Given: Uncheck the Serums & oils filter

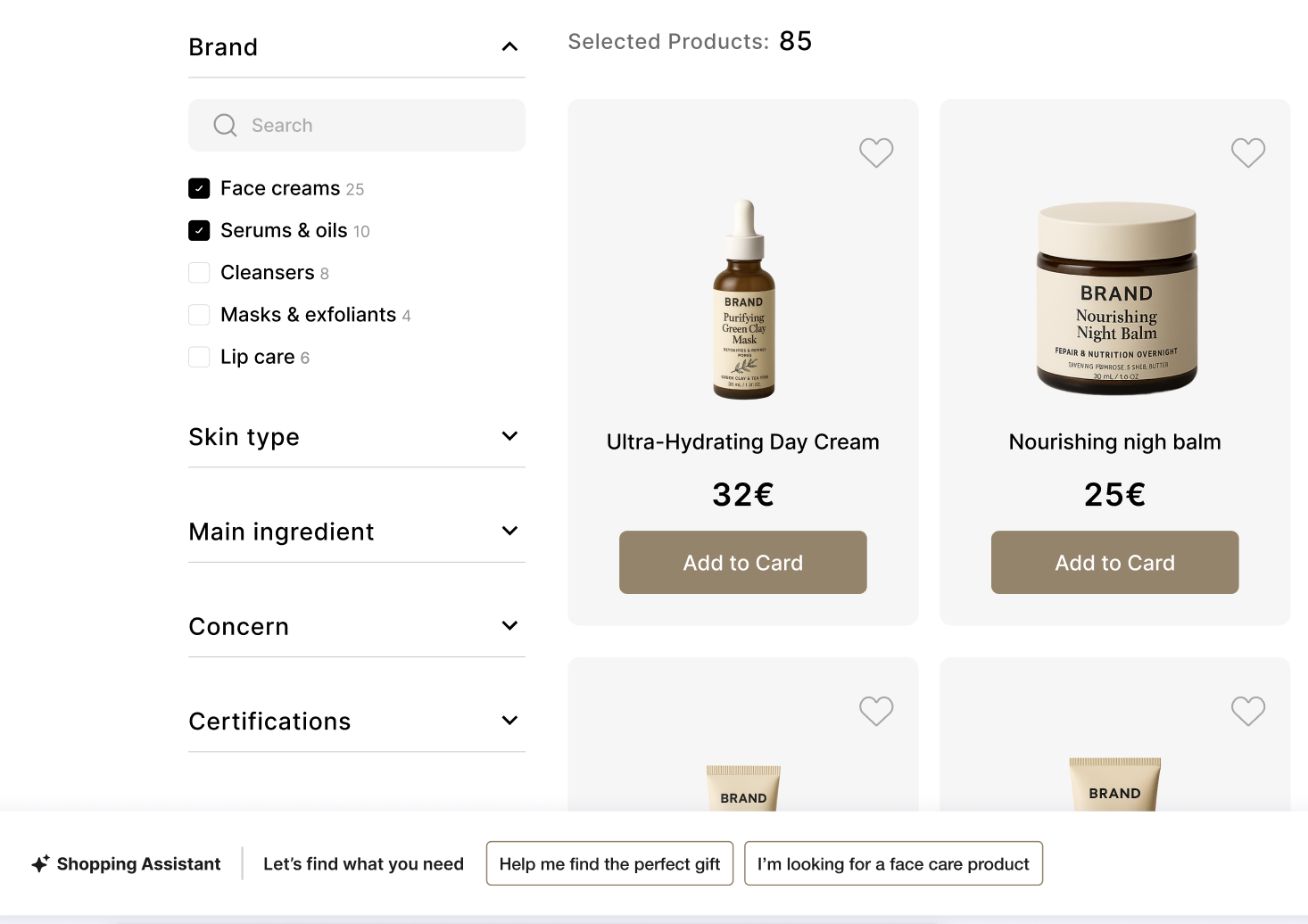Looking at the screenshot, I should tap(199, 230).
